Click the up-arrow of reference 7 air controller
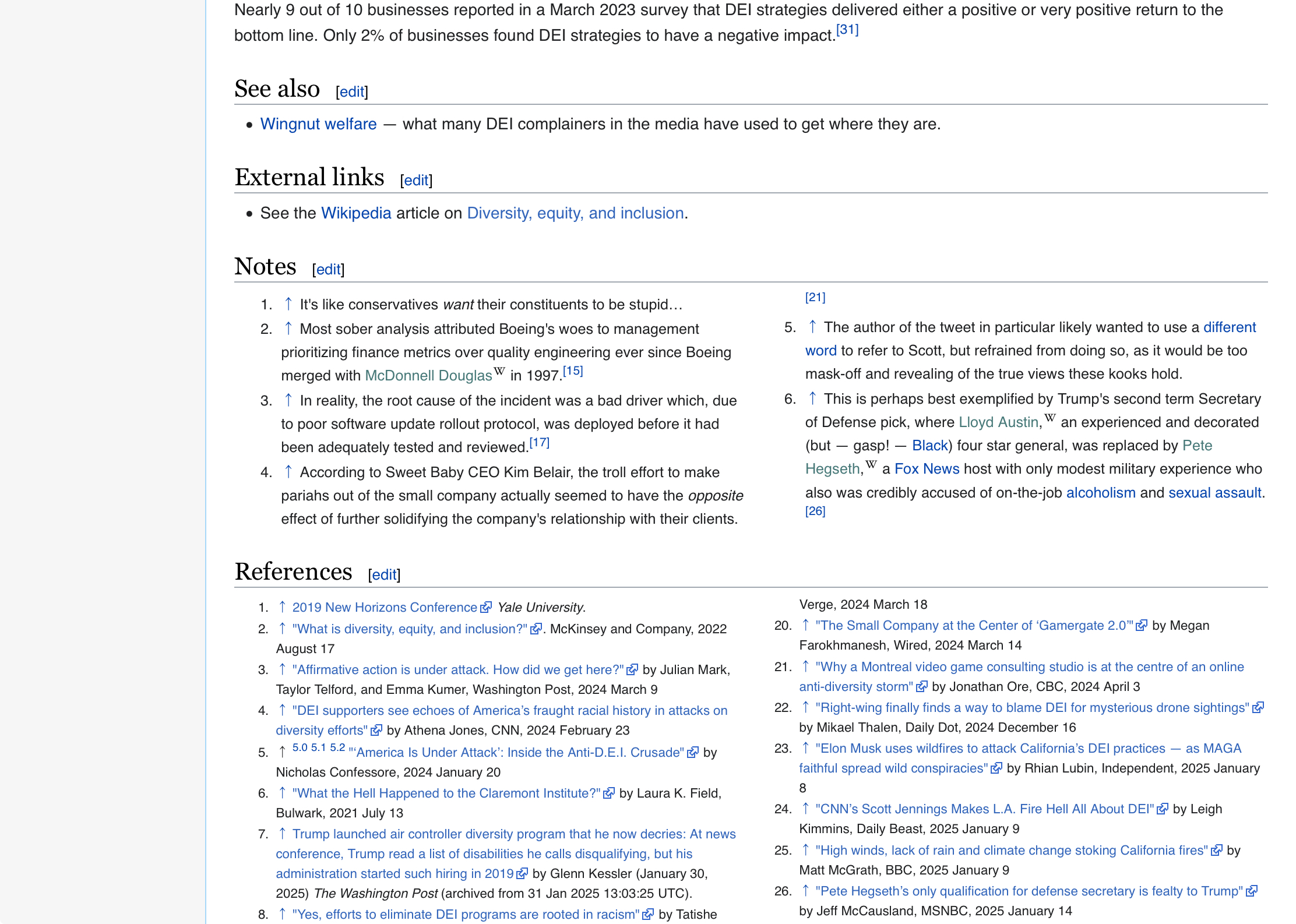Image resolution: width=1296 pixels, height=924 pixels. click(x=282, y=834)
